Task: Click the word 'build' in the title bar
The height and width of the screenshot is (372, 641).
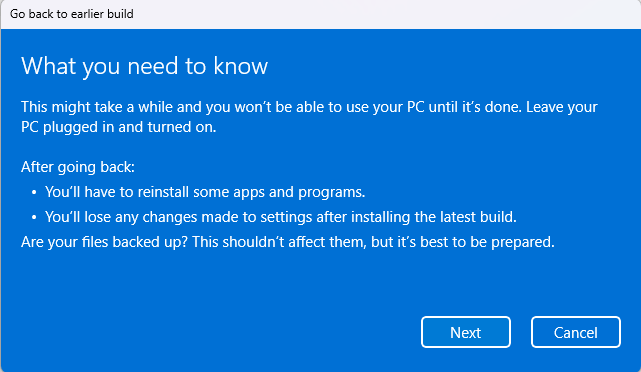Action: coord(120,14)
